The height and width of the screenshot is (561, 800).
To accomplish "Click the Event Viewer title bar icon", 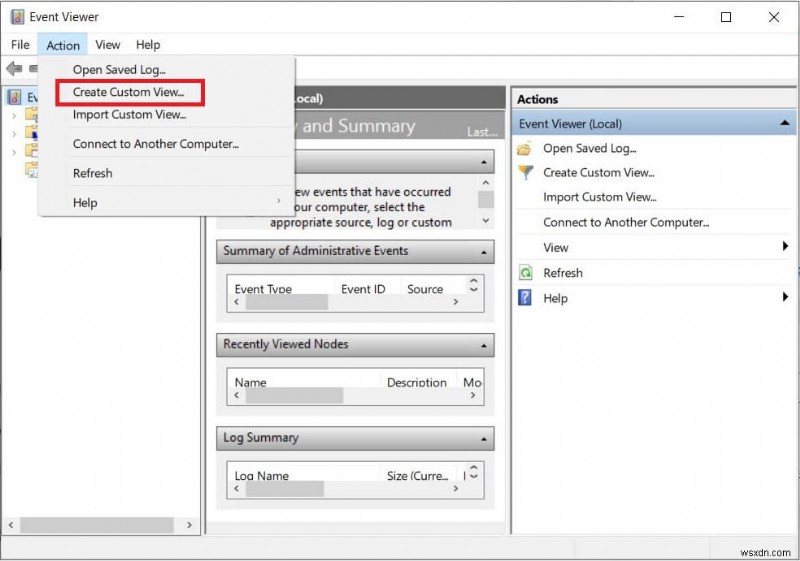I will coord(17,17).
